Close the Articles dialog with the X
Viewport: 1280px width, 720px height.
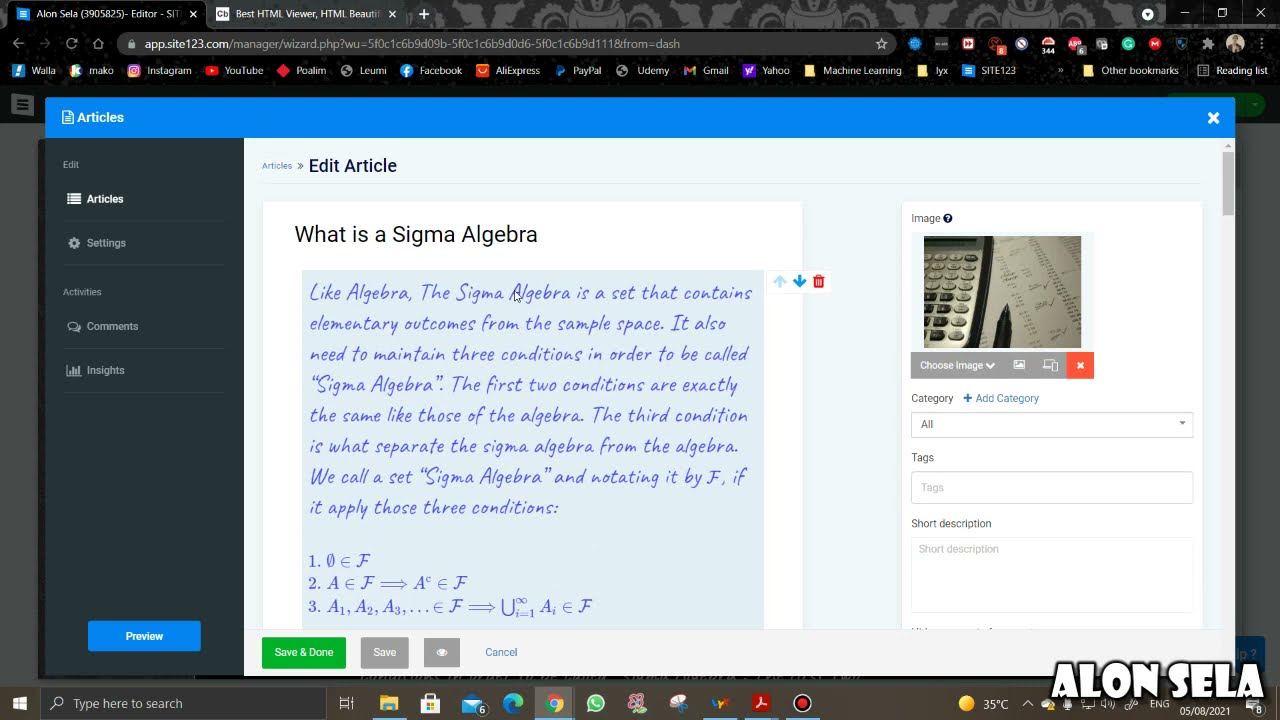1213,118
